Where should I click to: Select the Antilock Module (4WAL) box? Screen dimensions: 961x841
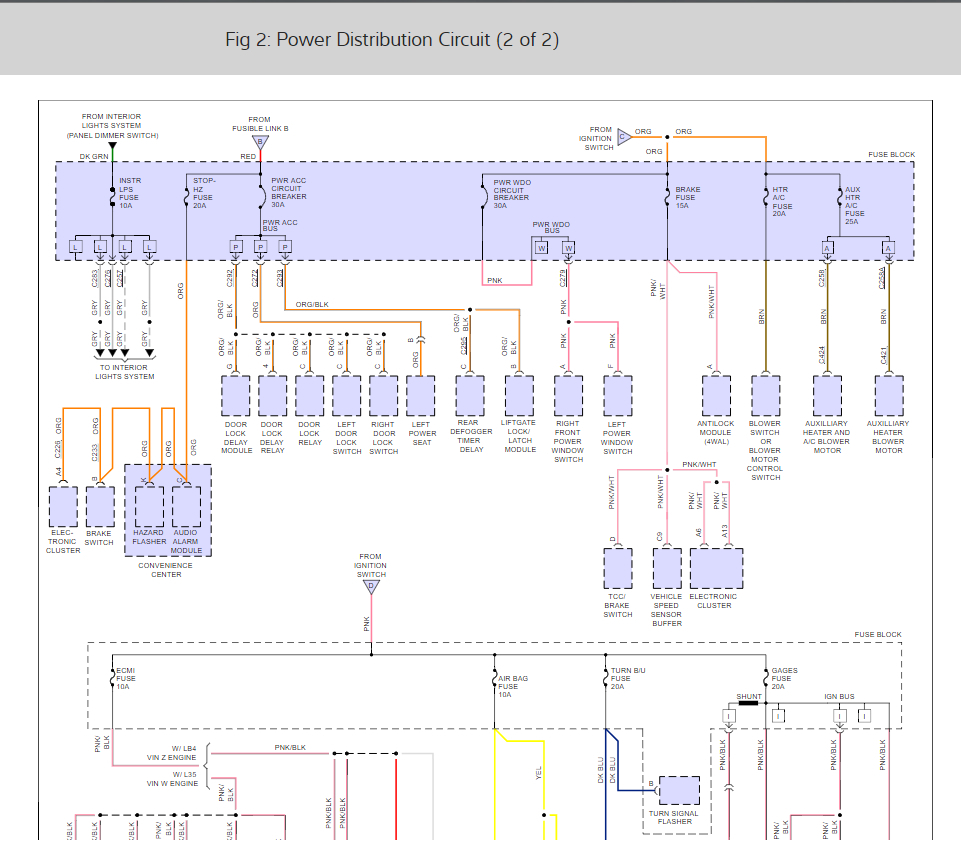click(715, 396)
